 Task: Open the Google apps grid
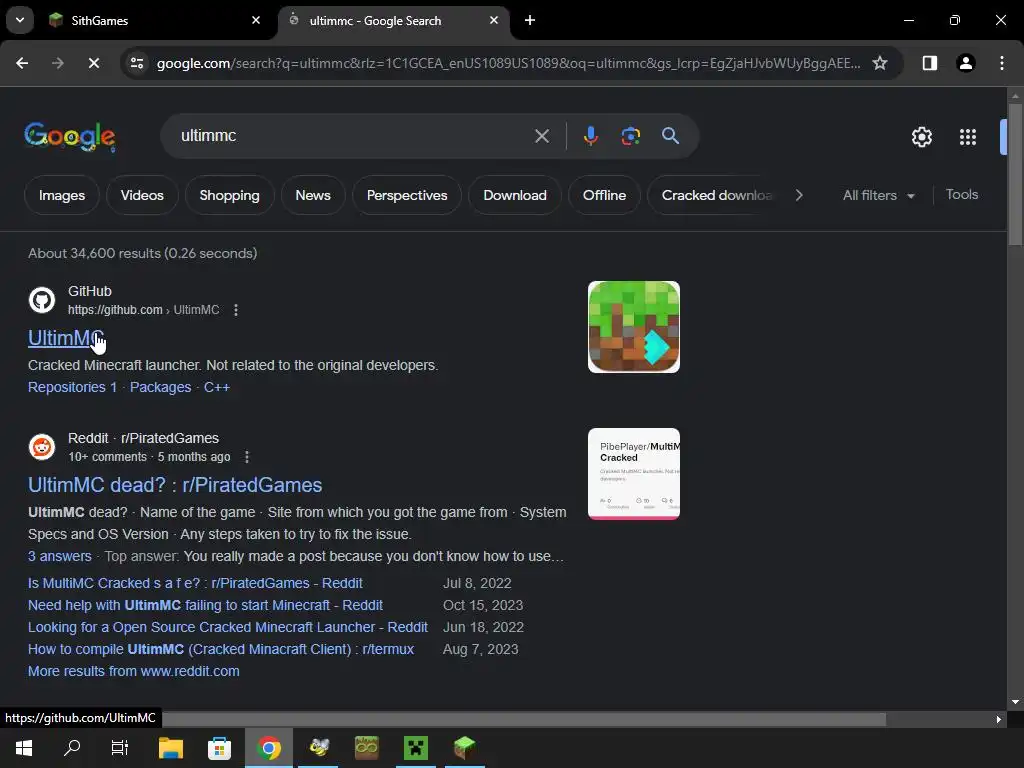(x=968, y=136)
